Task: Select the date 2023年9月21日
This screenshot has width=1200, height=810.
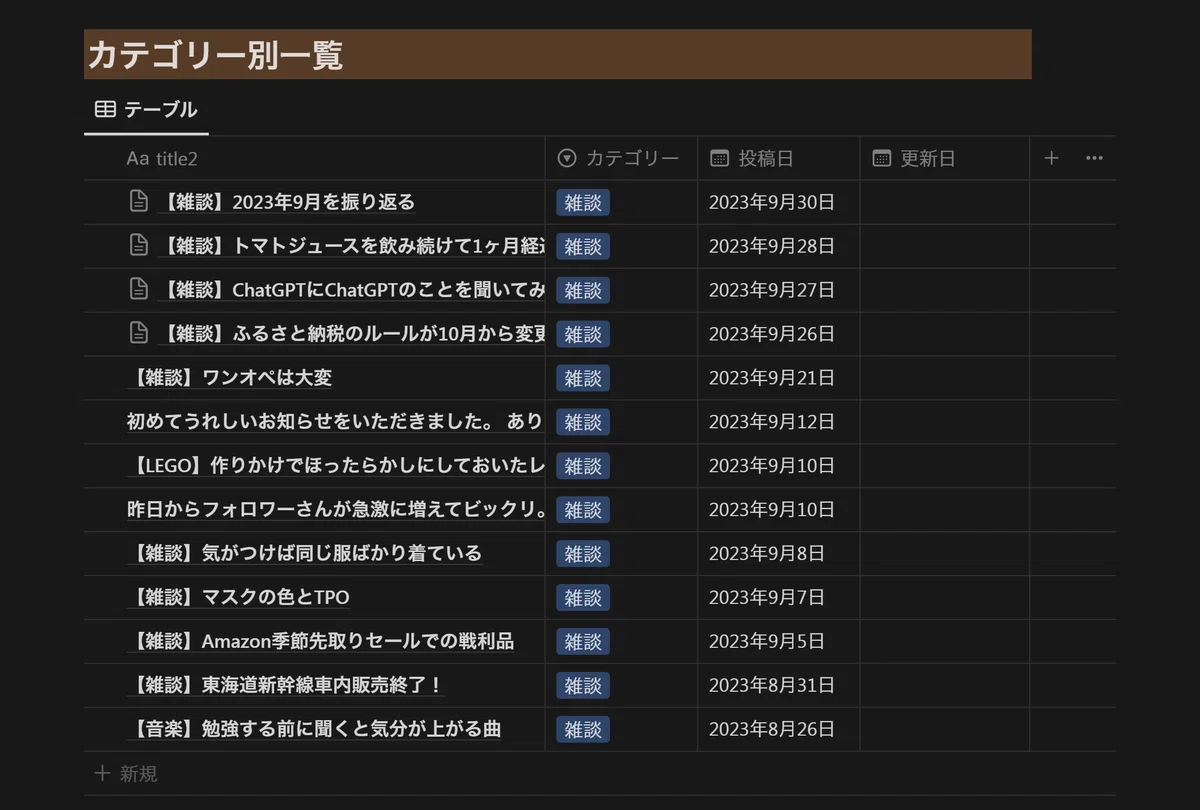Action: [x=771, y=378]
